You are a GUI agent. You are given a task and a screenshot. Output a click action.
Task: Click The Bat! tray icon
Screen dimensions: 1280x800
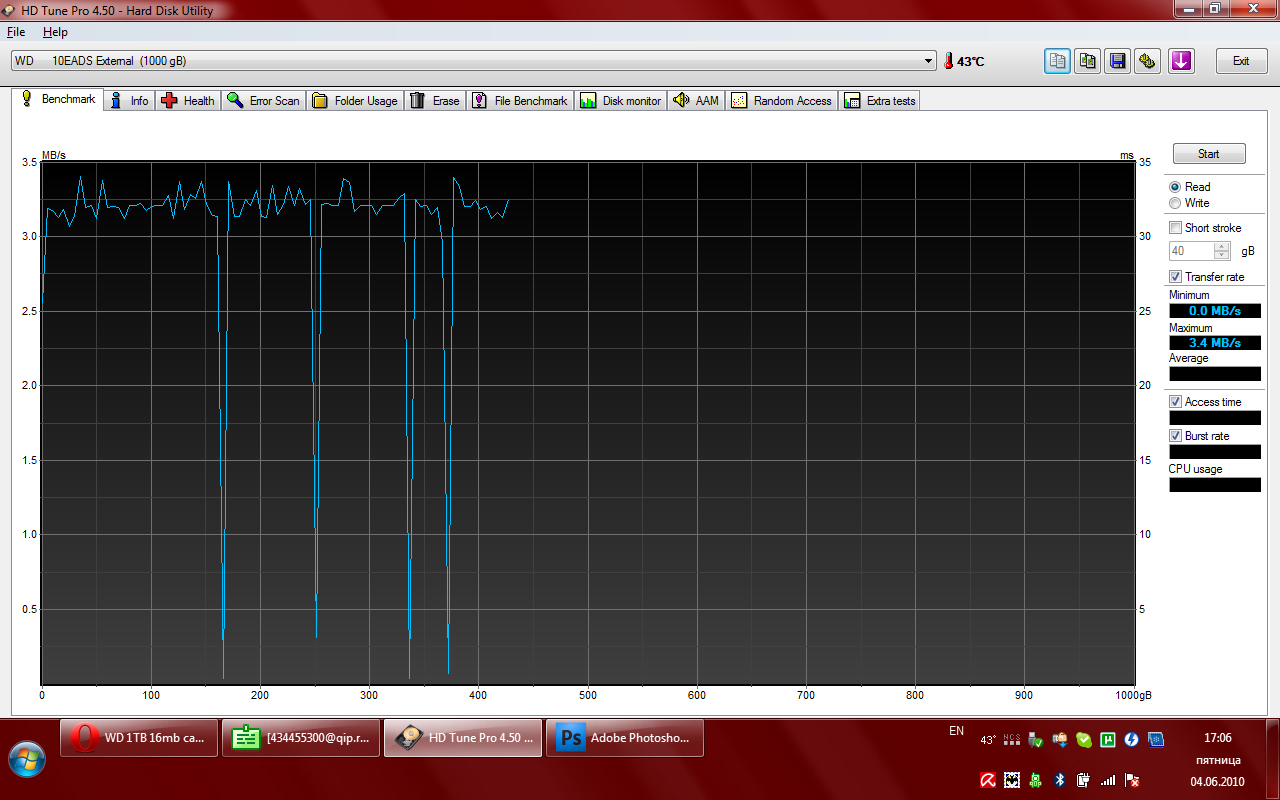[x=1012, y=779]
